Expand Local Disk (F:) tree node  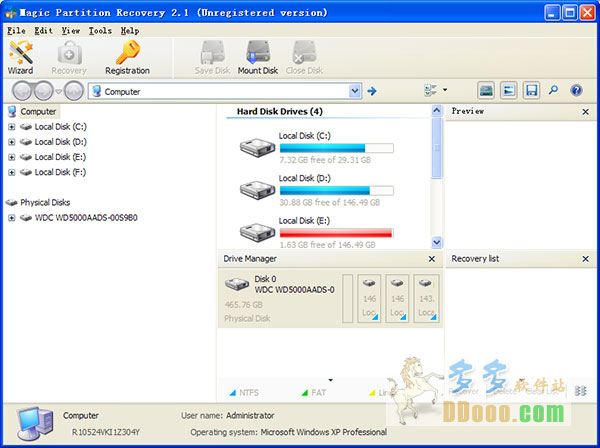click(x=11, y=173)
